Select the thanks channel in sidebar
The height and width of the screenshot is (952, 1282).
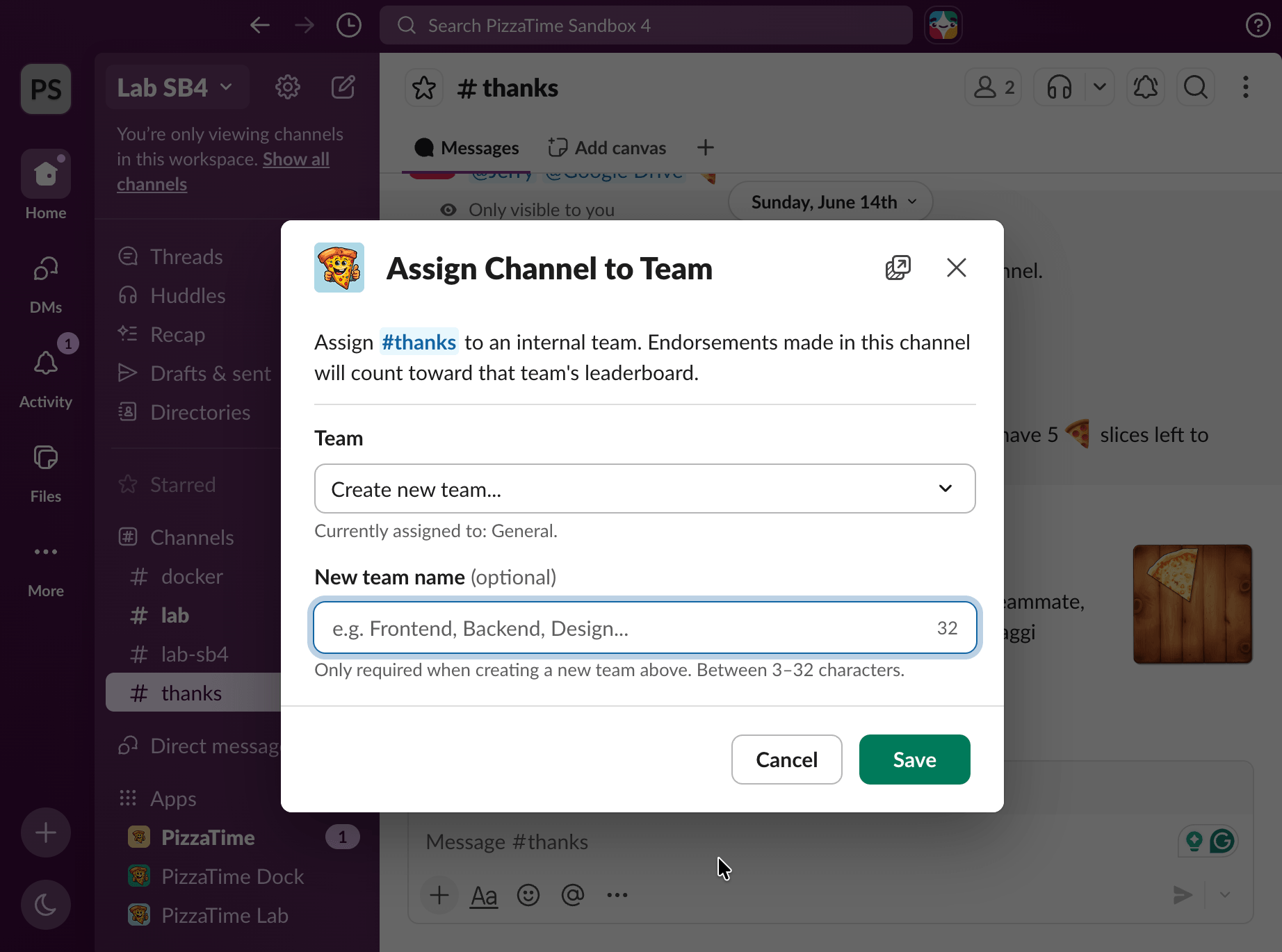[x=193, y=692]
